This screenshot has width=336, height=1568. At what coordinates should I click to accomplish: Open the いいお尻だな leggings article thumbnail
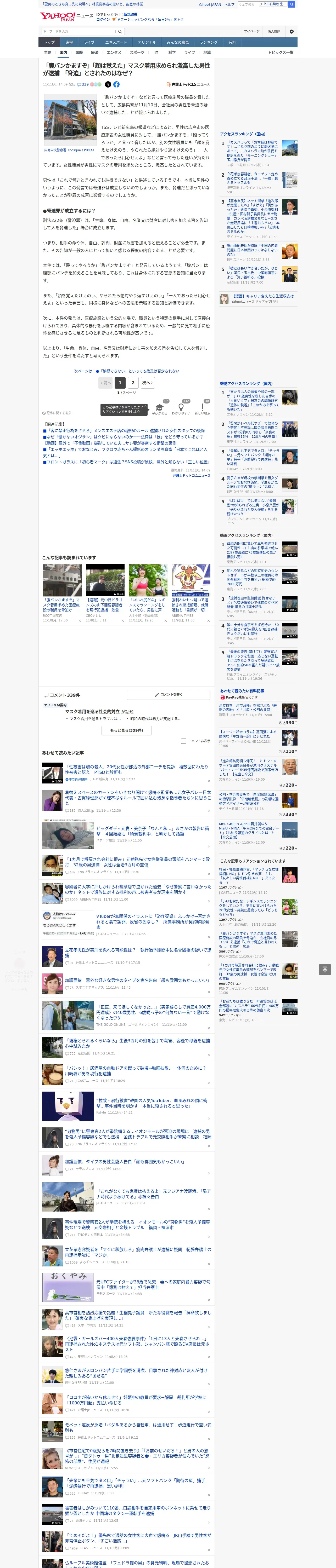[x=148, y=581]
